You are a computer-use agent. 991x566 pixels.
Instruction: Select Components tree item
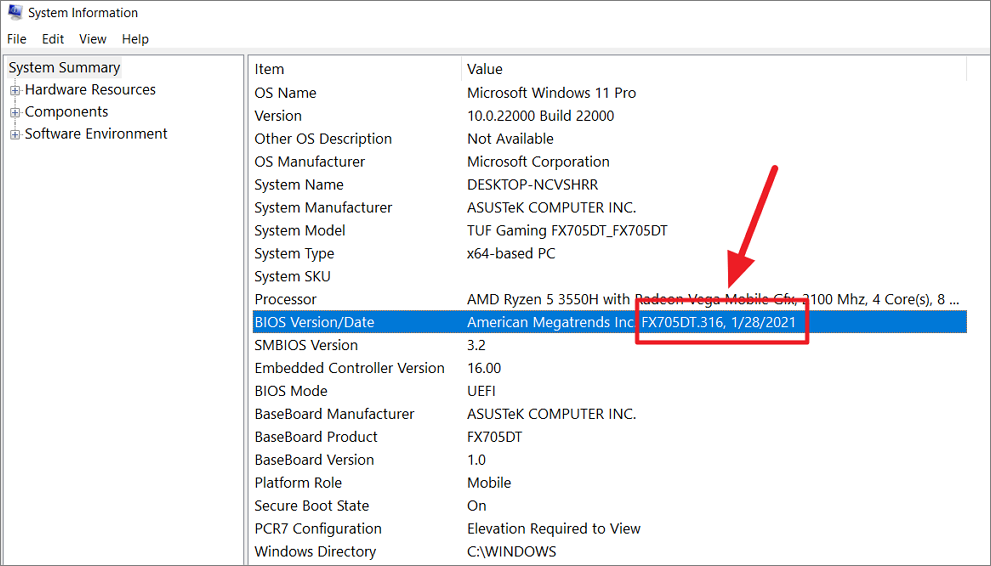(x=66, y=112)
